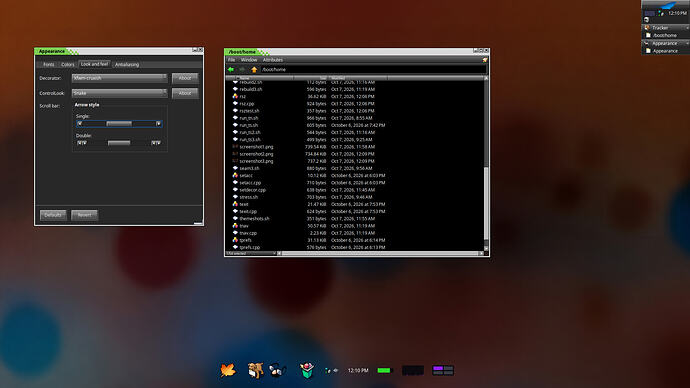Click the vertical scrollbar thumb in /boot/home

[486, 203]
